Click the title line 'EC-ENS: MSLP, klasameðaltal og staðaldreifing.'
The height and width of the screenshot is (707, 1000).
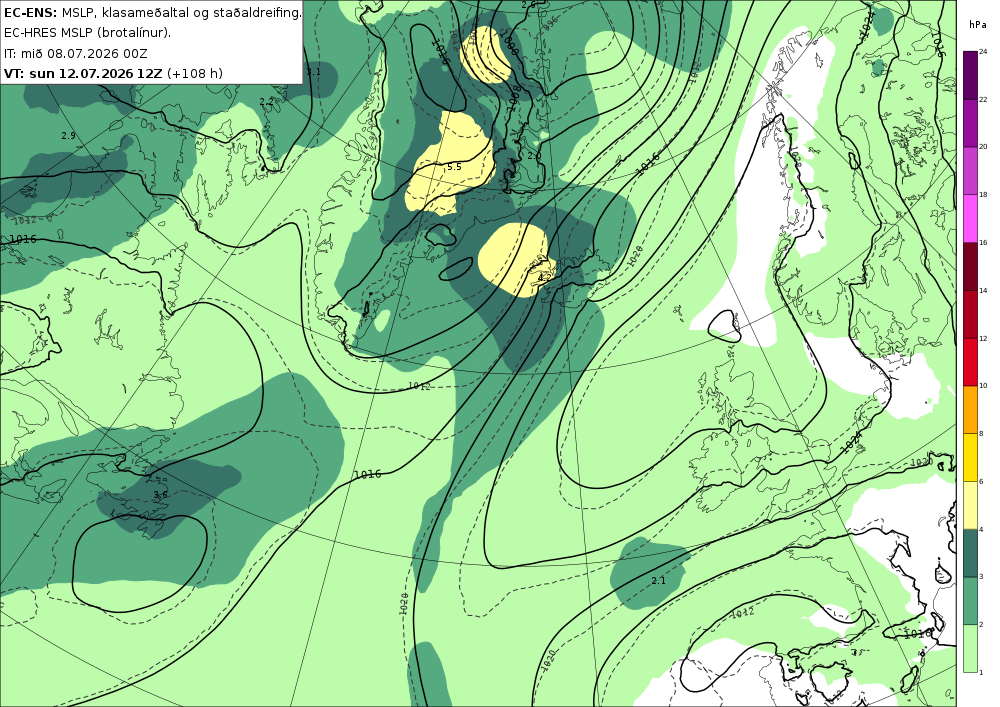[x=152, y=12]
